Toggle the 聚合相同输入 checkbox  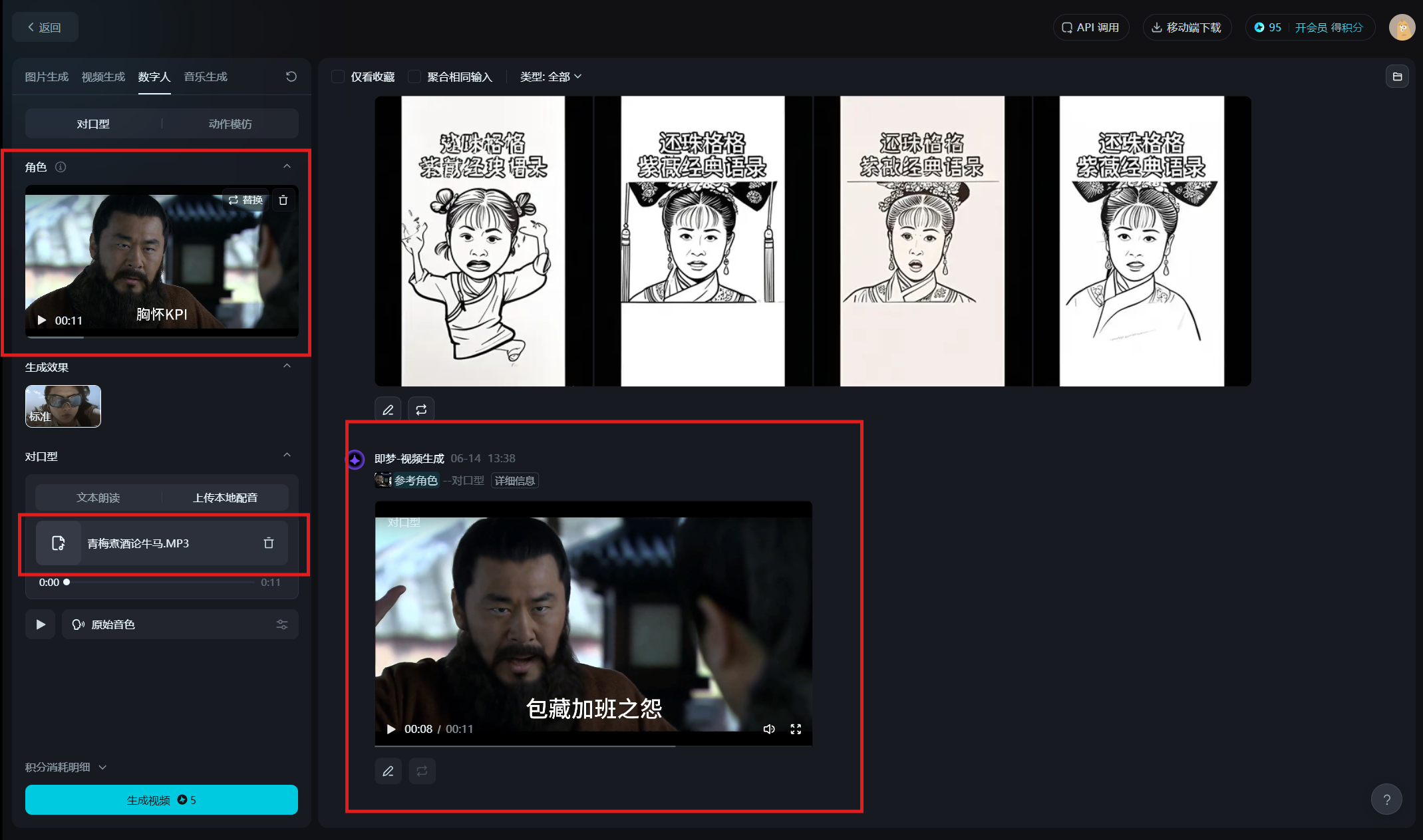[x=414, y=76]
